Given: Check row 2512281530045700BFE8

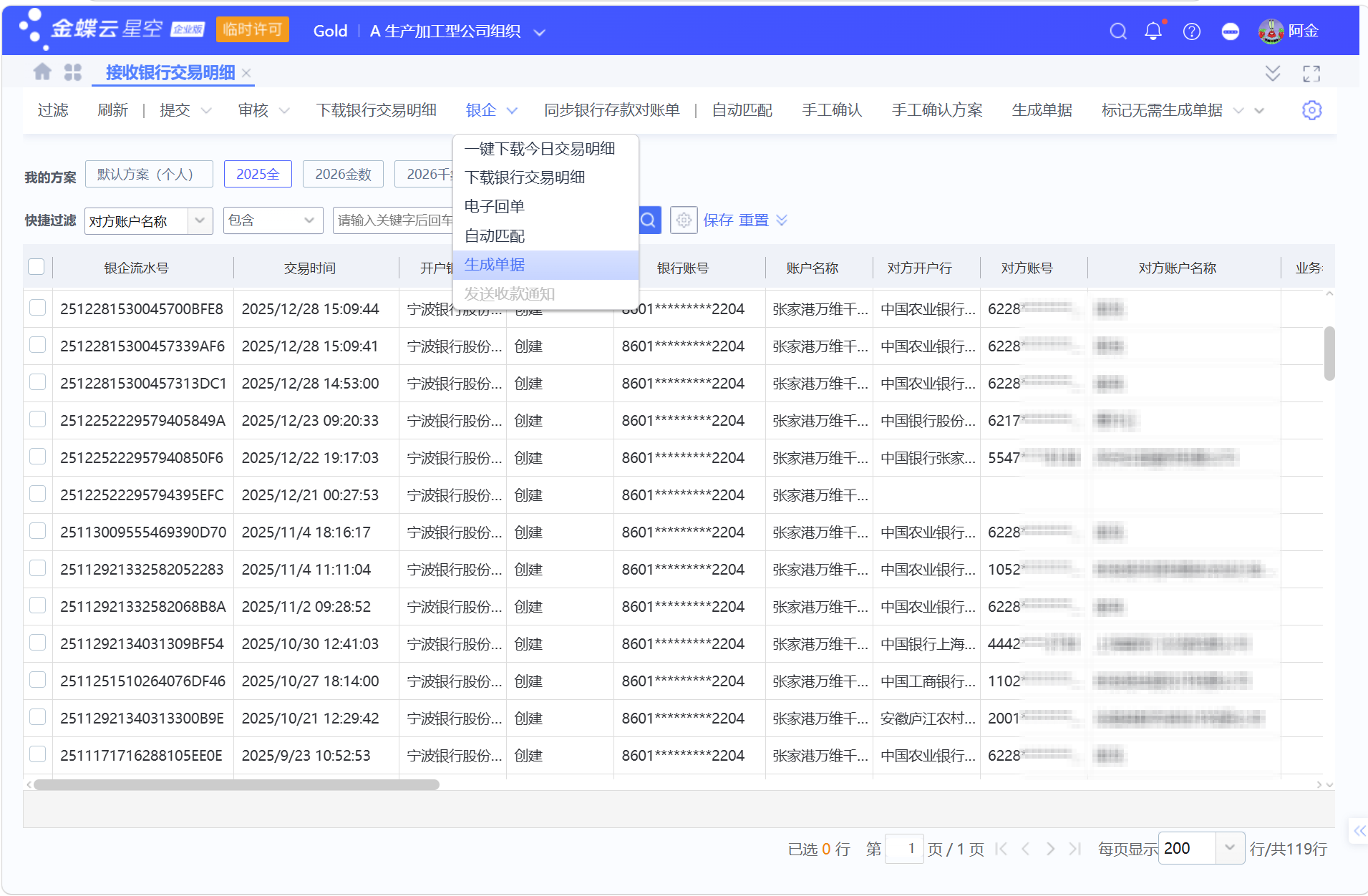Looking at the screenshot, I should coord(37,308).
